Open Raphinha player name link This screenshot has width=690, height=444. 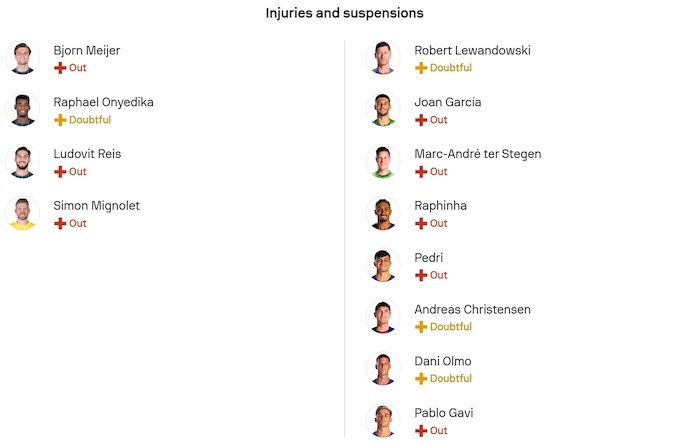[x=440, y=206]
